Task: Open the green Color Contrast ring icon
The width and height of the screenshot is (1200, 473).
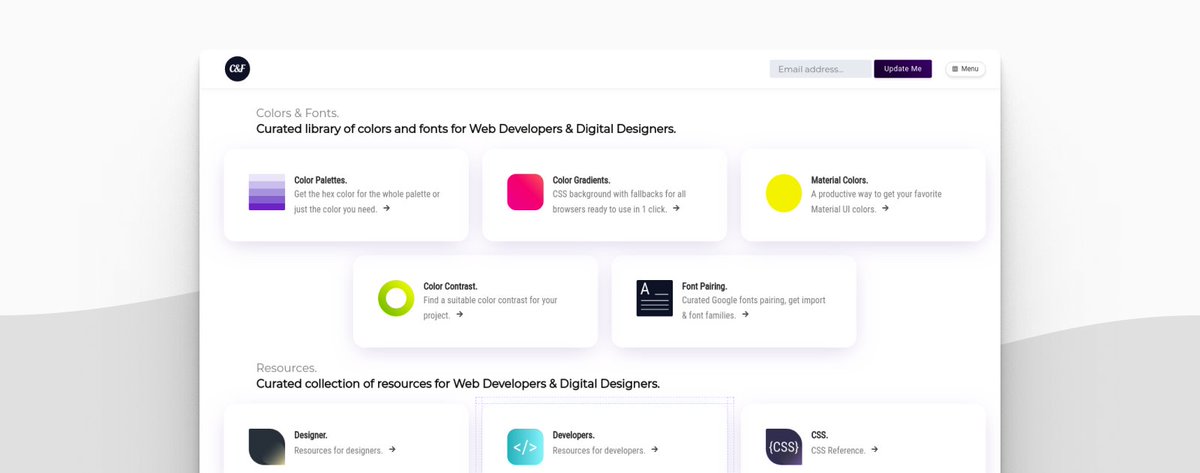Action: click(396, 298)
